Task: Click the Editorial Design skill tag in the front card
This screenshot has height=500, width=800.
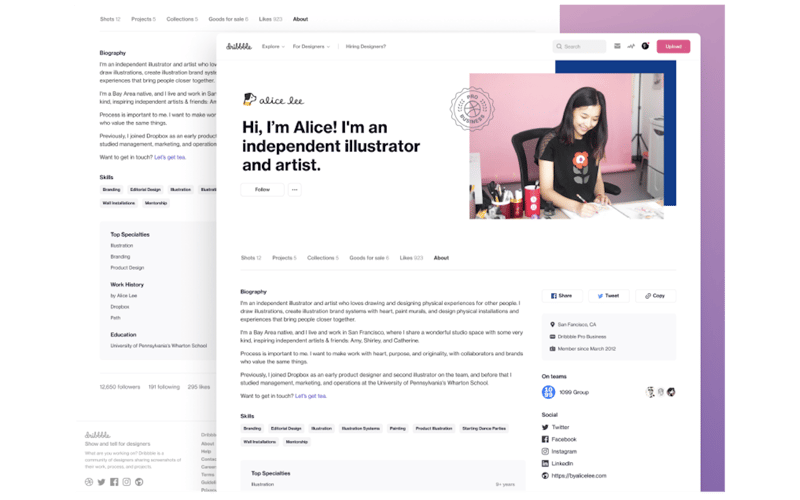Action: [x=286, y=429]
